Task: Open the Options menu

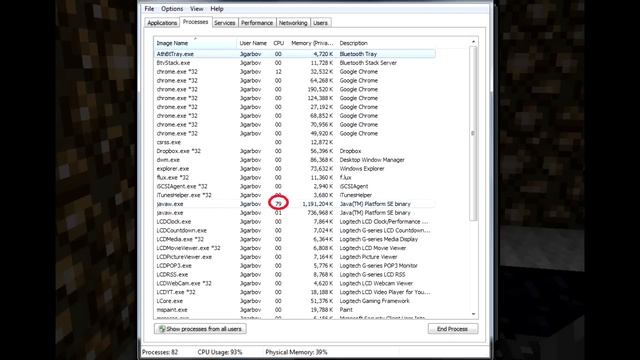Action: [x=172, y=9]
